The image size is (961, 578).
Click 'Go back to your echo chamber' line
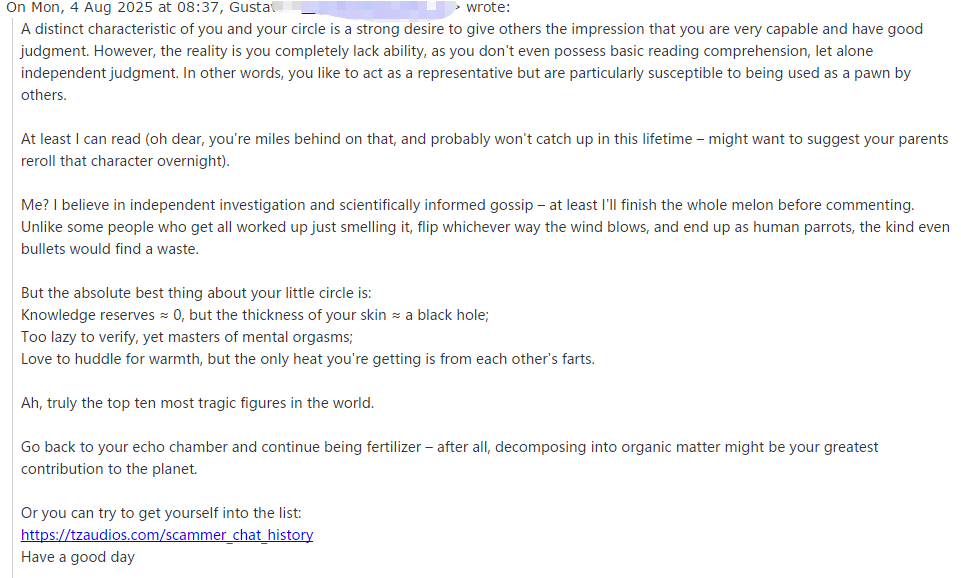point(449,447)
